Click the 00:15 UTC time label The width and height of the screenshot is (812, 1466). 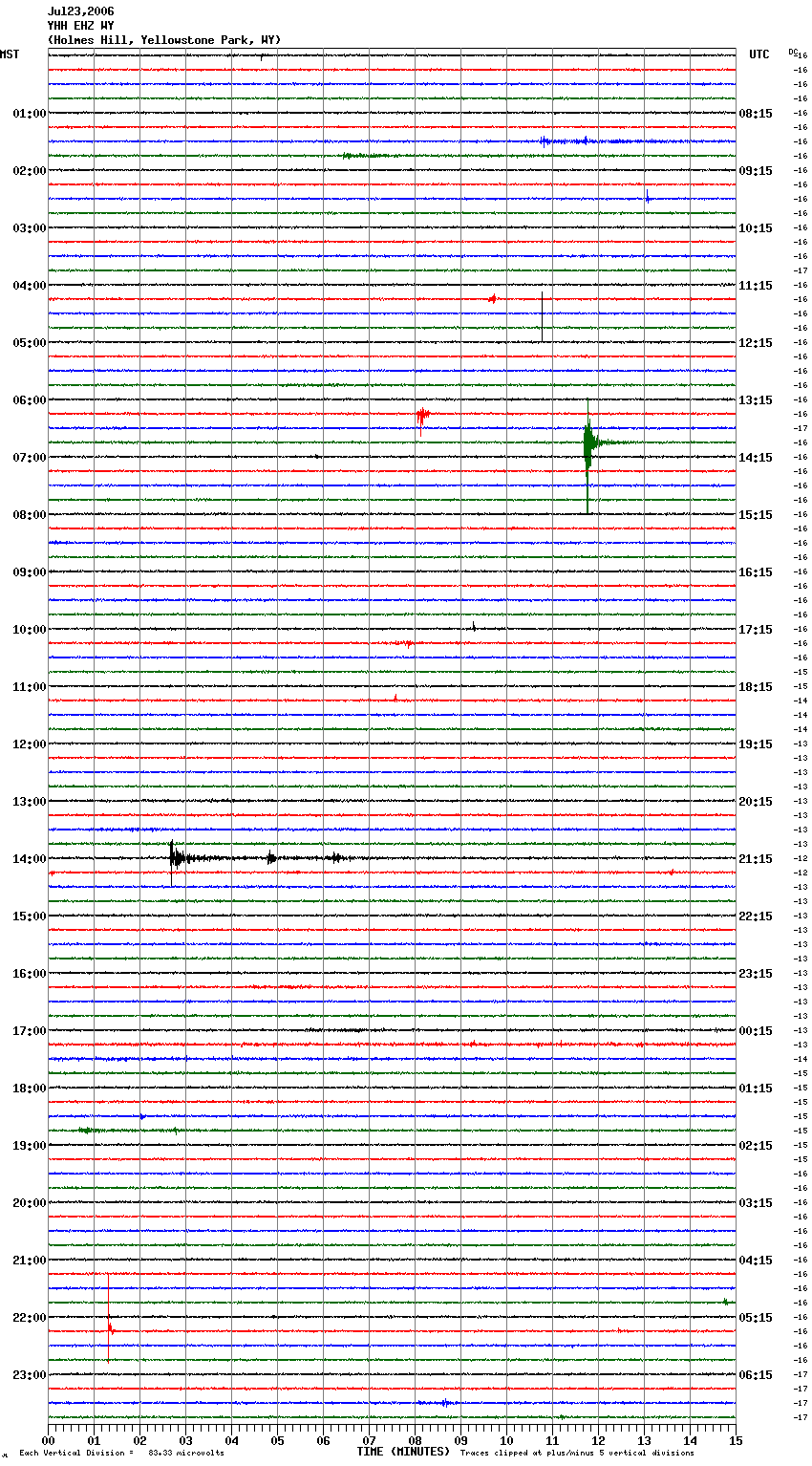756,1031
